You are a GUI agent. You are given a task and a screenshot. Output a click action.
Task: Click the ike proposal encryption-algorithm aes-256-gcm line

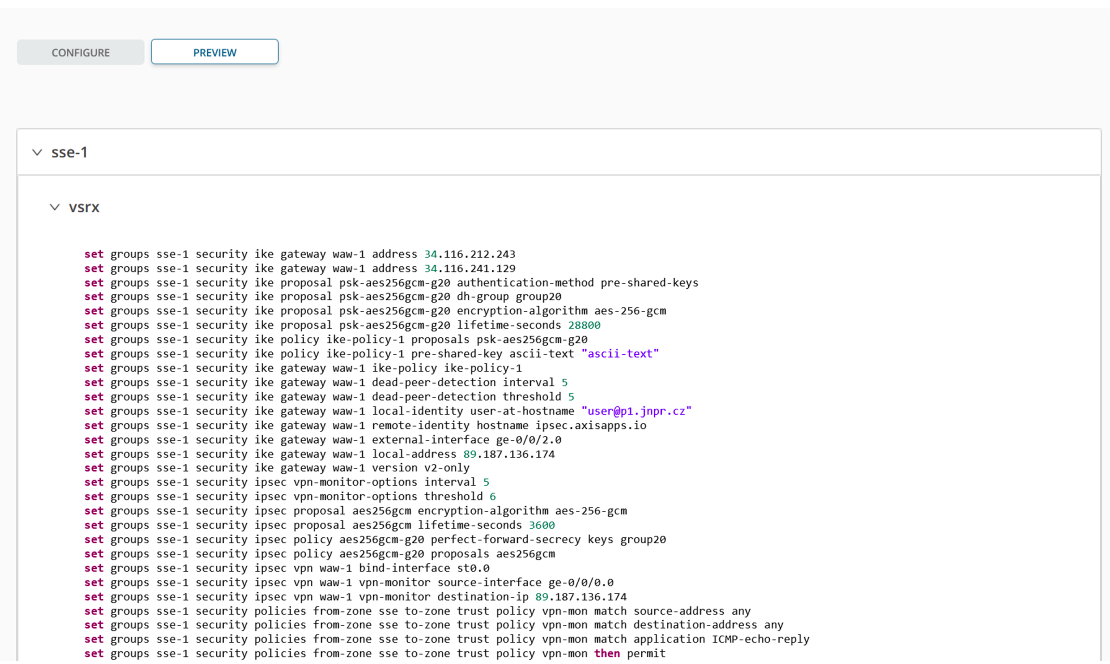375,311
